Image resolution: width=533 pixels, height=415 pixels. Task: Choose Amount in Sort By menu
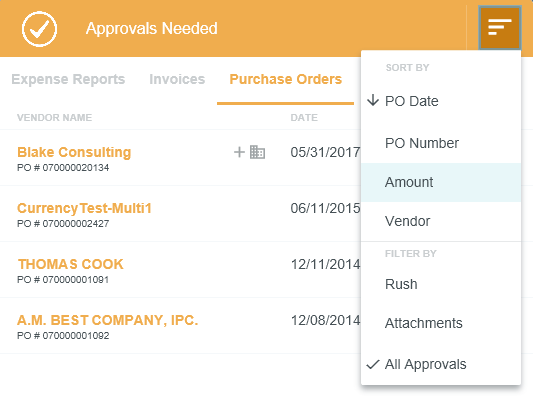tap(441, 182)
